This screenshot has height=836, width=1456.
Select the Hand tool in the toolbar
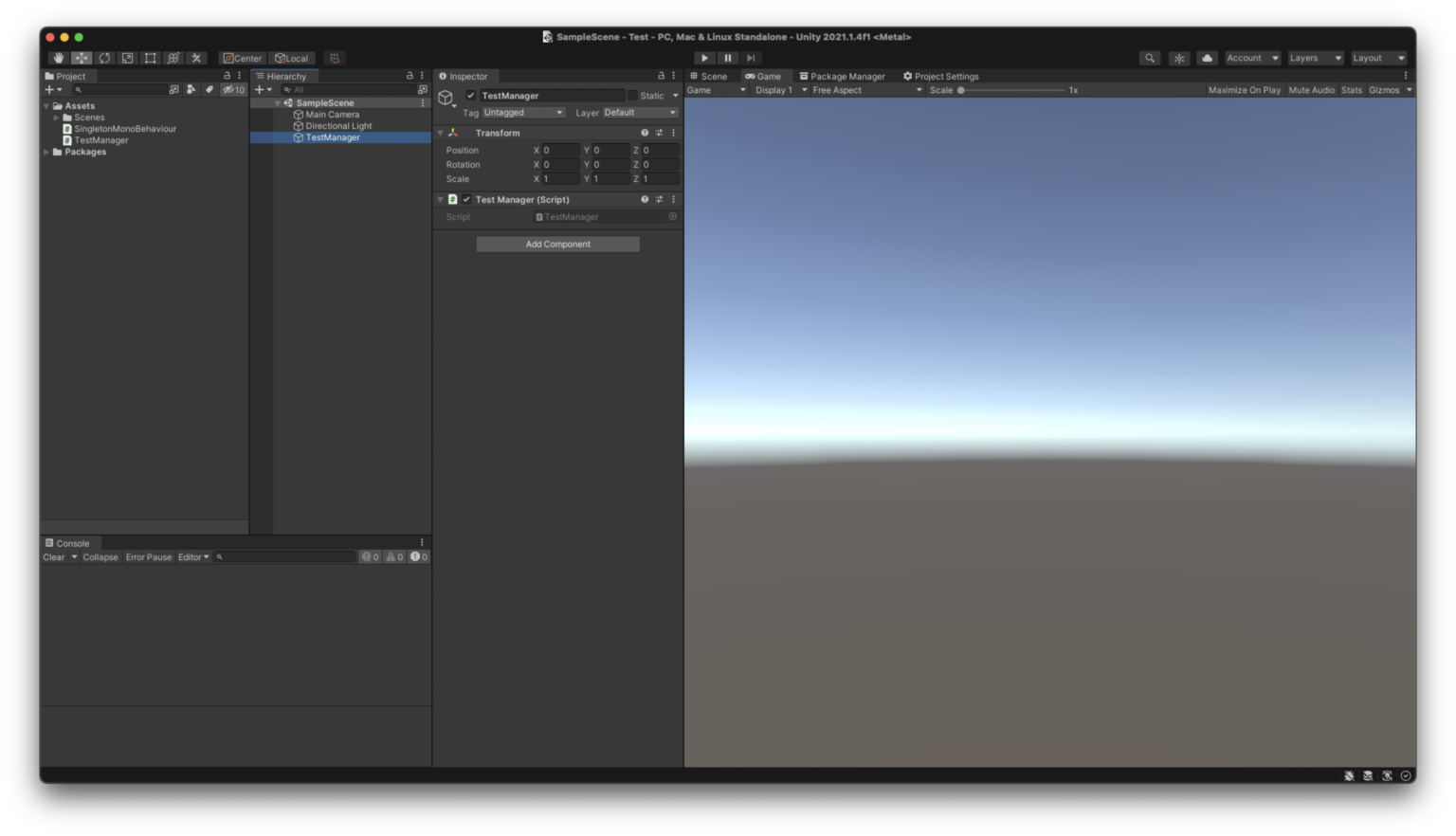56,58
